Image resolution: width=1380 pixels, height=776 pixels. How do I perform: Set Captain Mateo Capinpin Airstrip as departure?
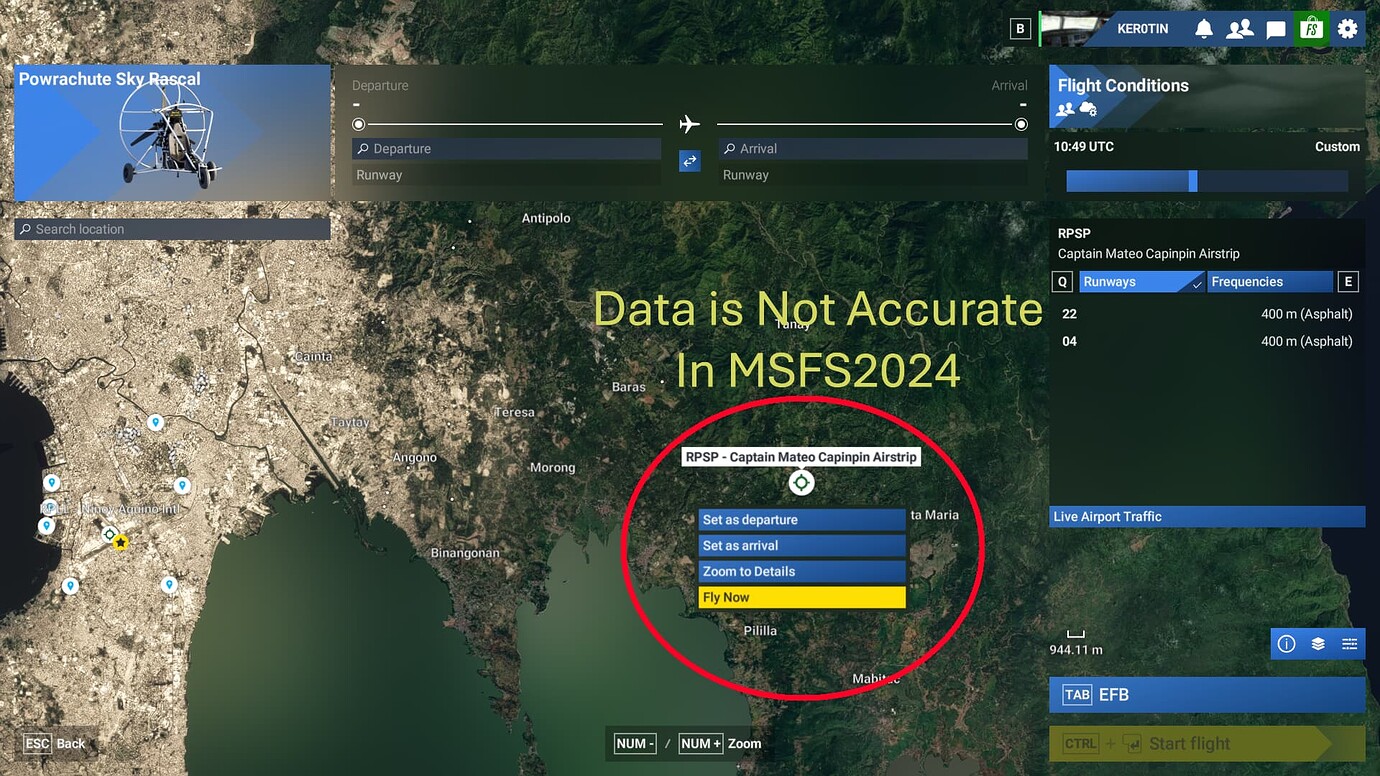click(801, 519)
